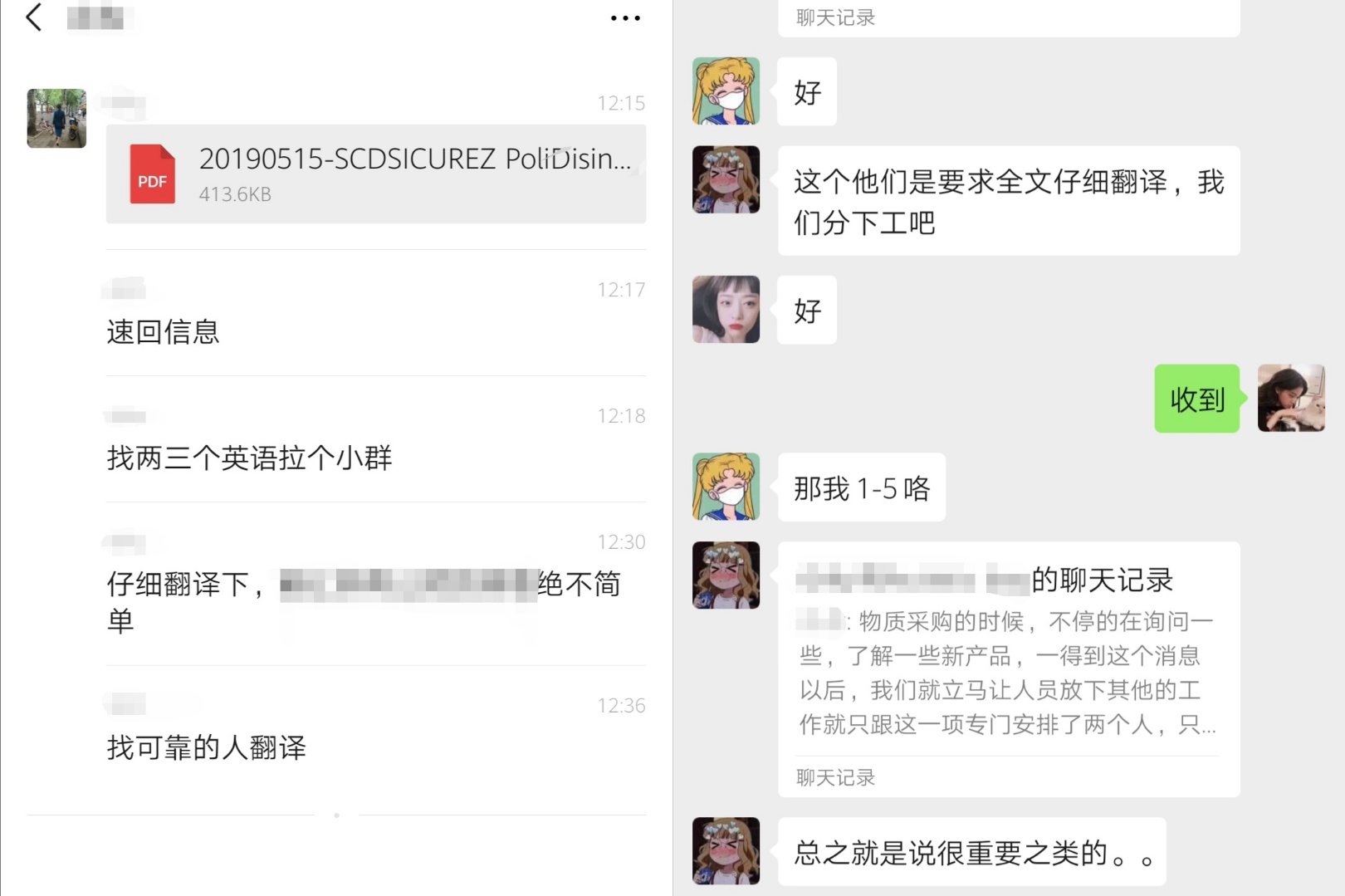Tap own avatar next to 收到
Image resolution: width=1345 pixels, height=896 pixels.
coord(1291,399)
